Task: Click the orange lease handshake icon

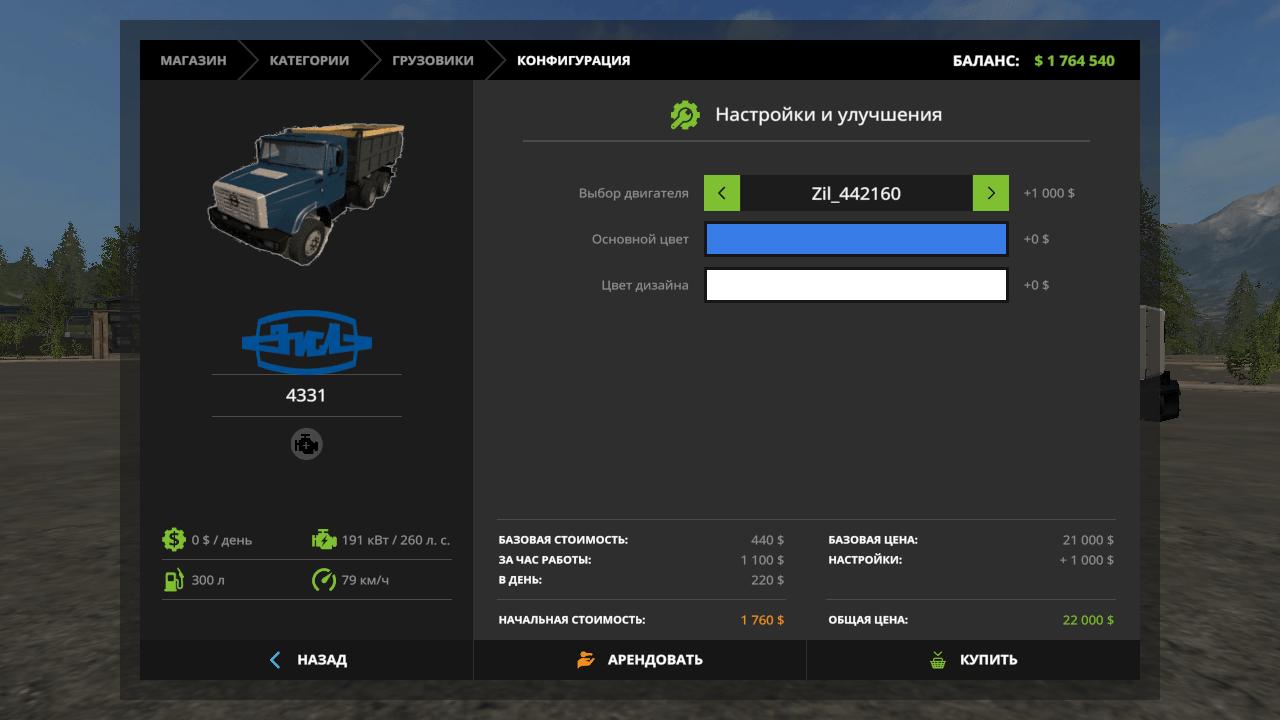Action: pos(586,660)
